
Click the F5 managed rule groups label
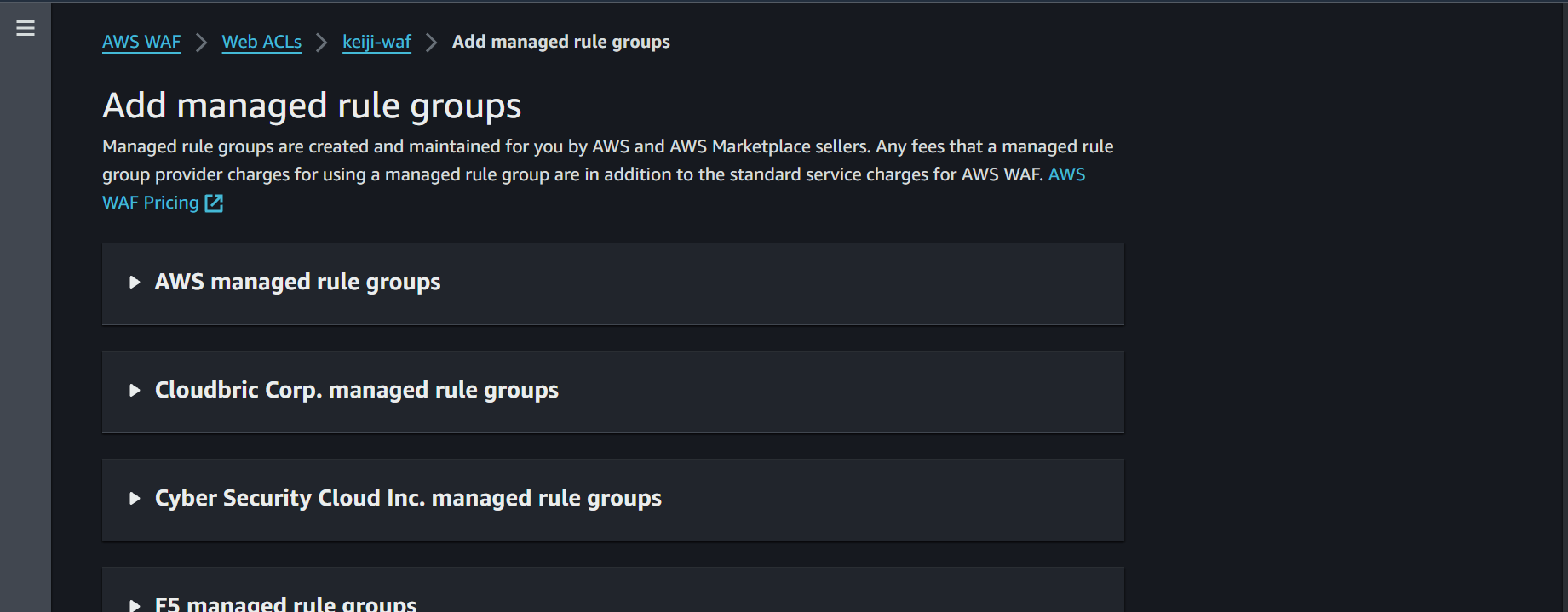(285, 603)
